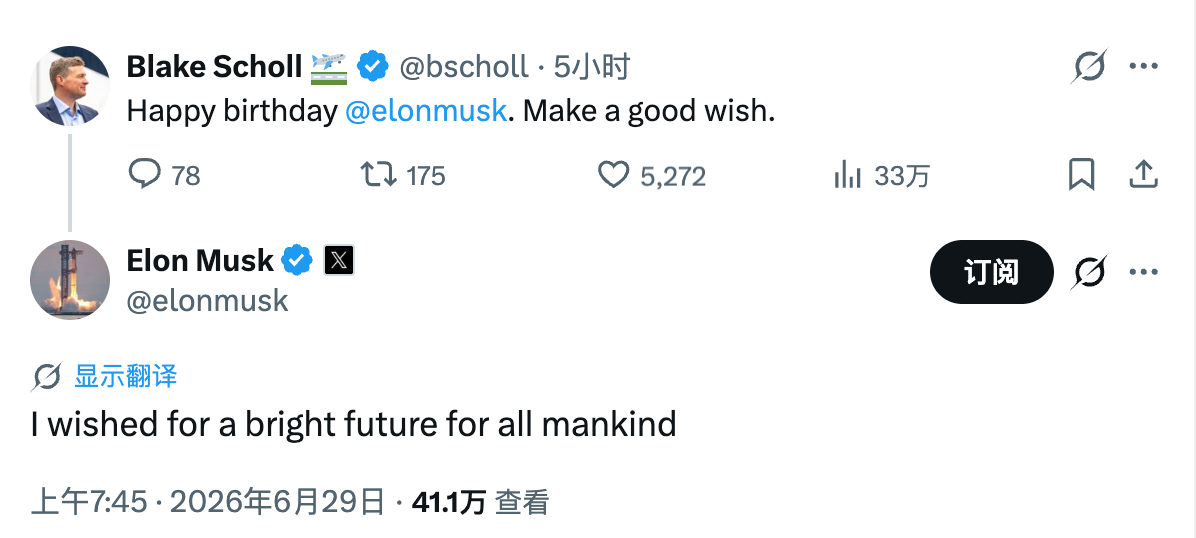The image size is (1196, 538).
Task: Click 显示翻译 to show the translation
Action: coord(126,376)
